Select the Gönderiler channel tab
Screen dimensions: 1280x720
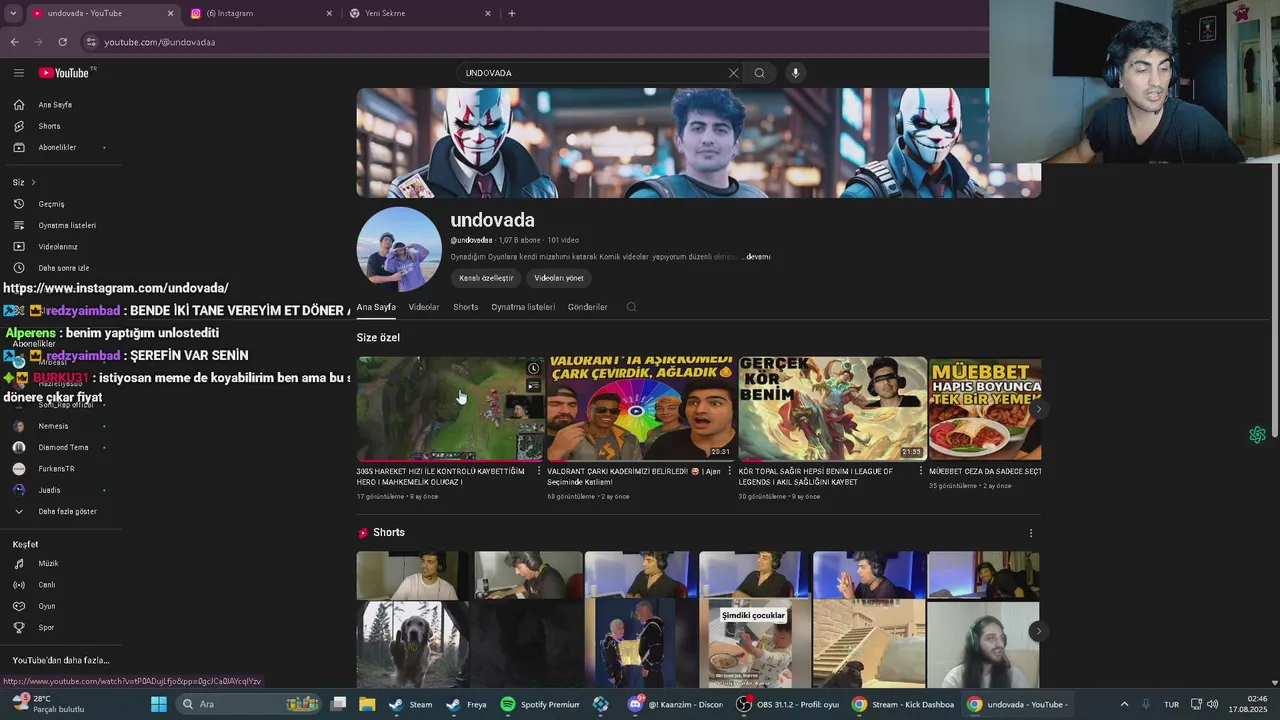click(x=587, y=307)
